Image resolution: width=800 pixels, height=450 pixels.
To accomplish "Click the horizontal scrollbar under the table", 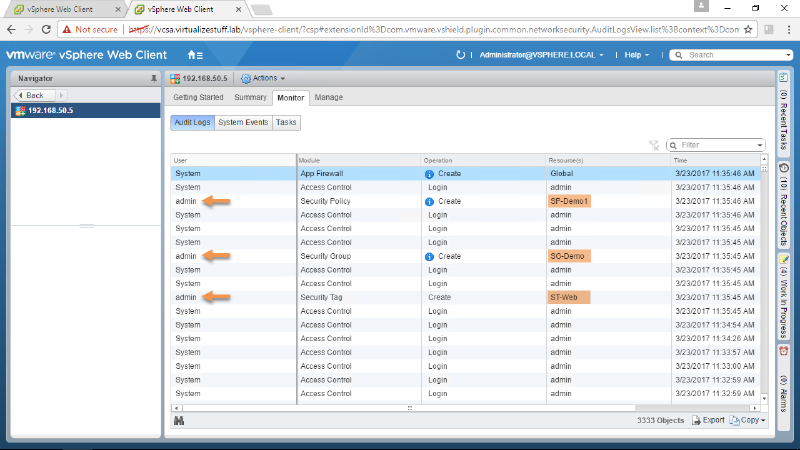I will click(x=408, y=408).
